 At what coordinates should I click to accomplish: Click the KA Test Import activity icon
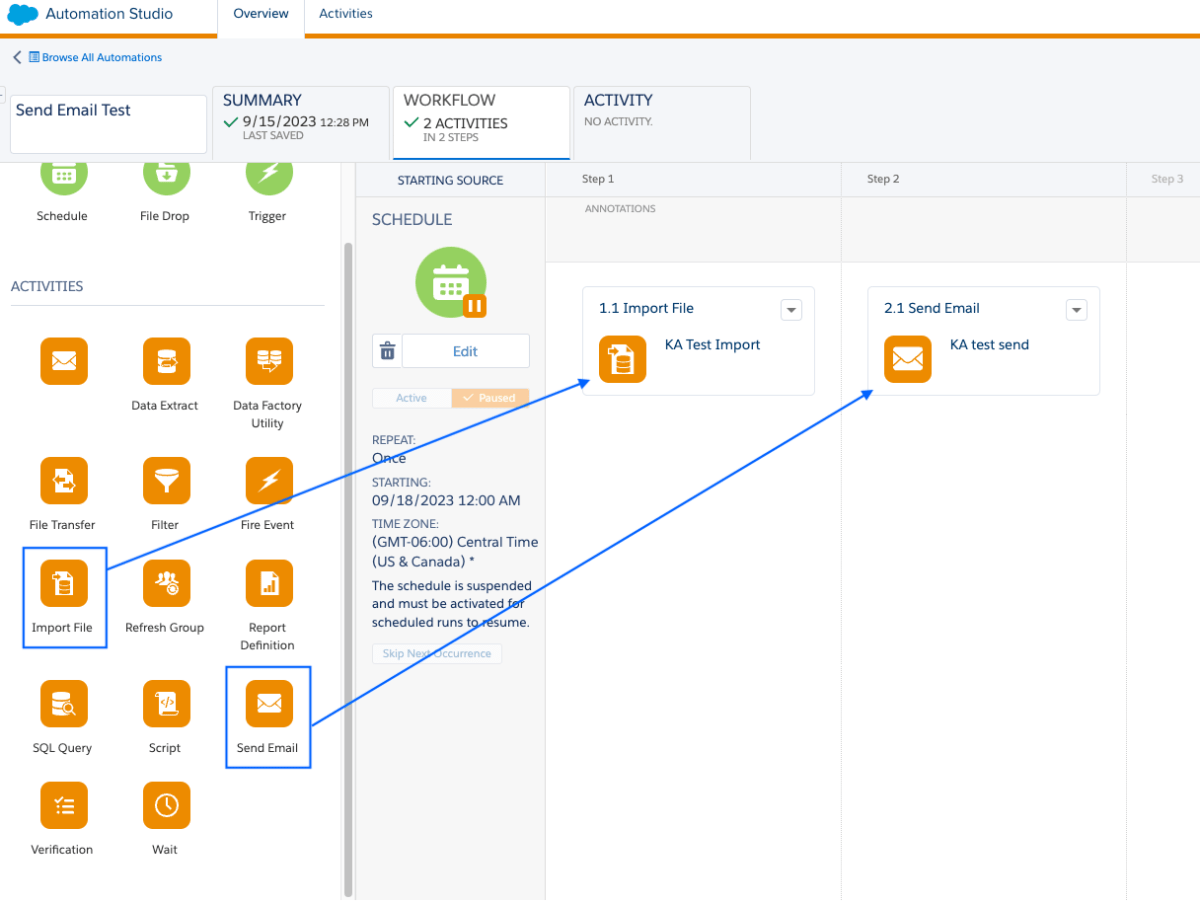click(x=623, y=360)
